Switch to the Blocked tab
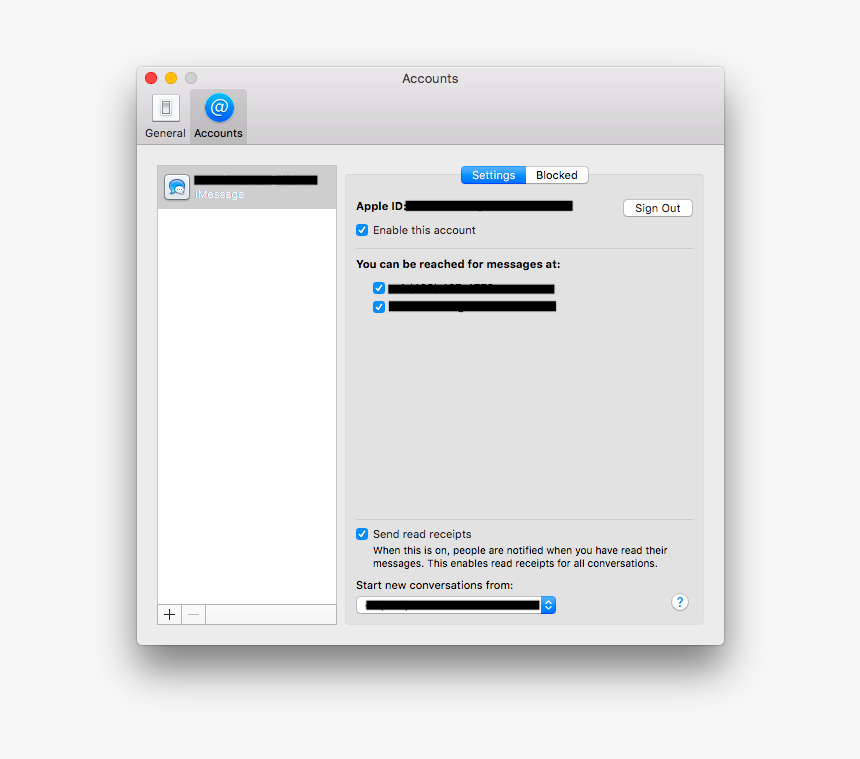 557,175
